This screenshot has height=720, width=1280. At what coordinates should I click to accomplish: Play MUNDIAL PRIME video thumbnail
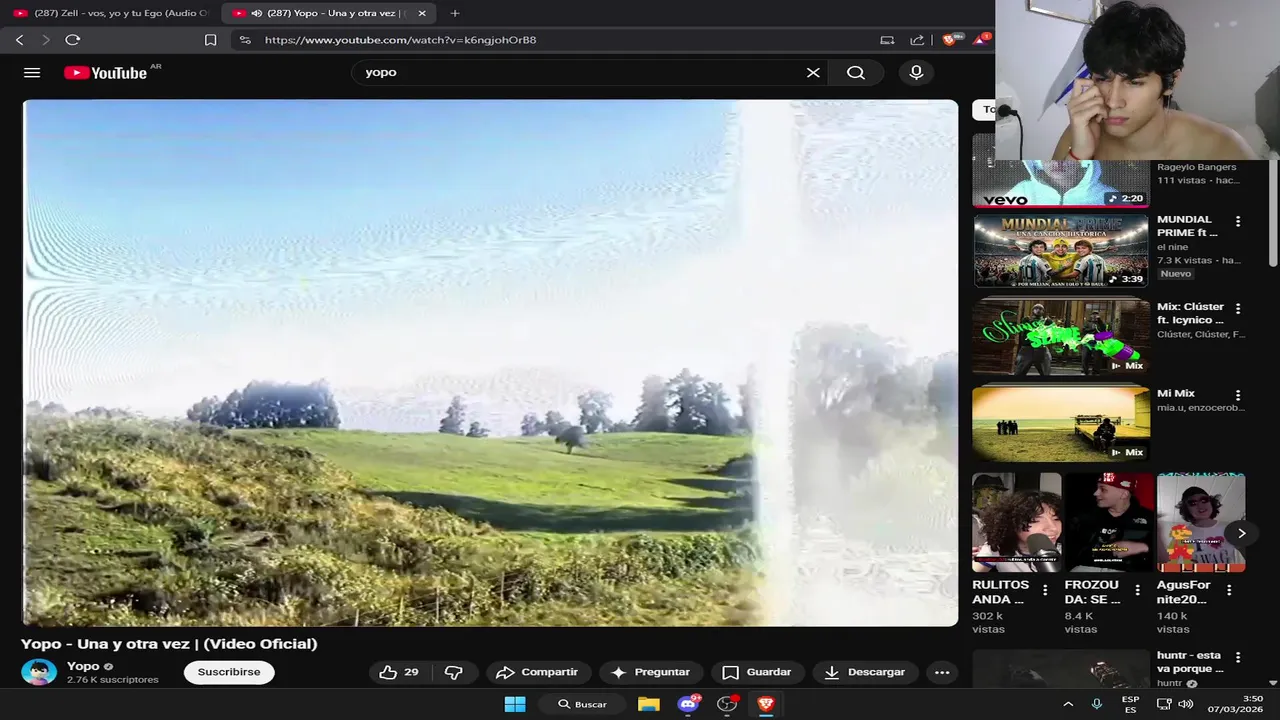click(x=1061, y=250)
